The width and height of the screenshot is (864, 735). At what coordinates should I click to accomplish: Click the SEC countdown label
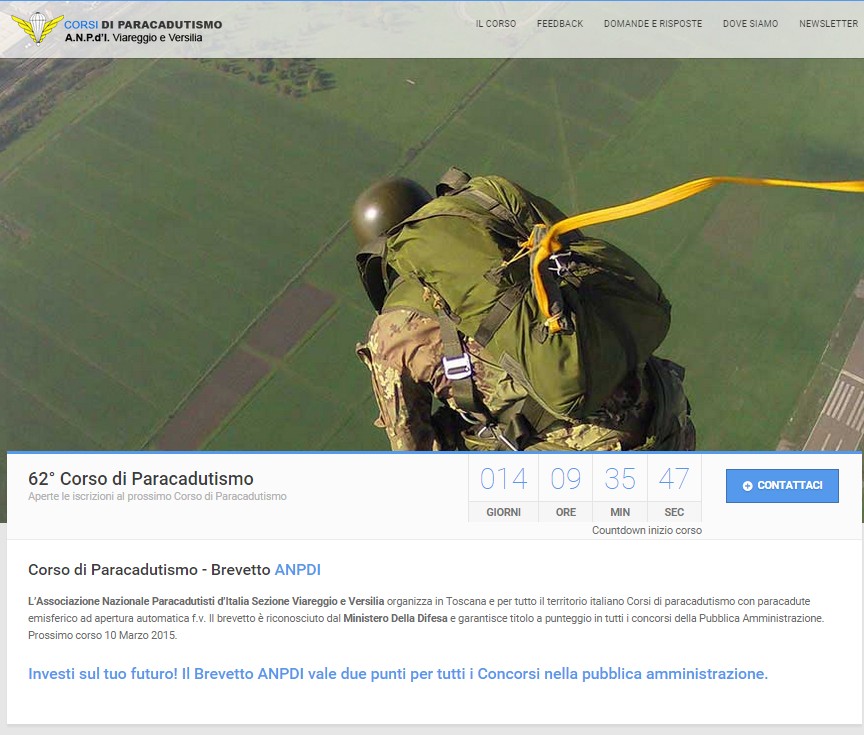click(x=674, y=512)
